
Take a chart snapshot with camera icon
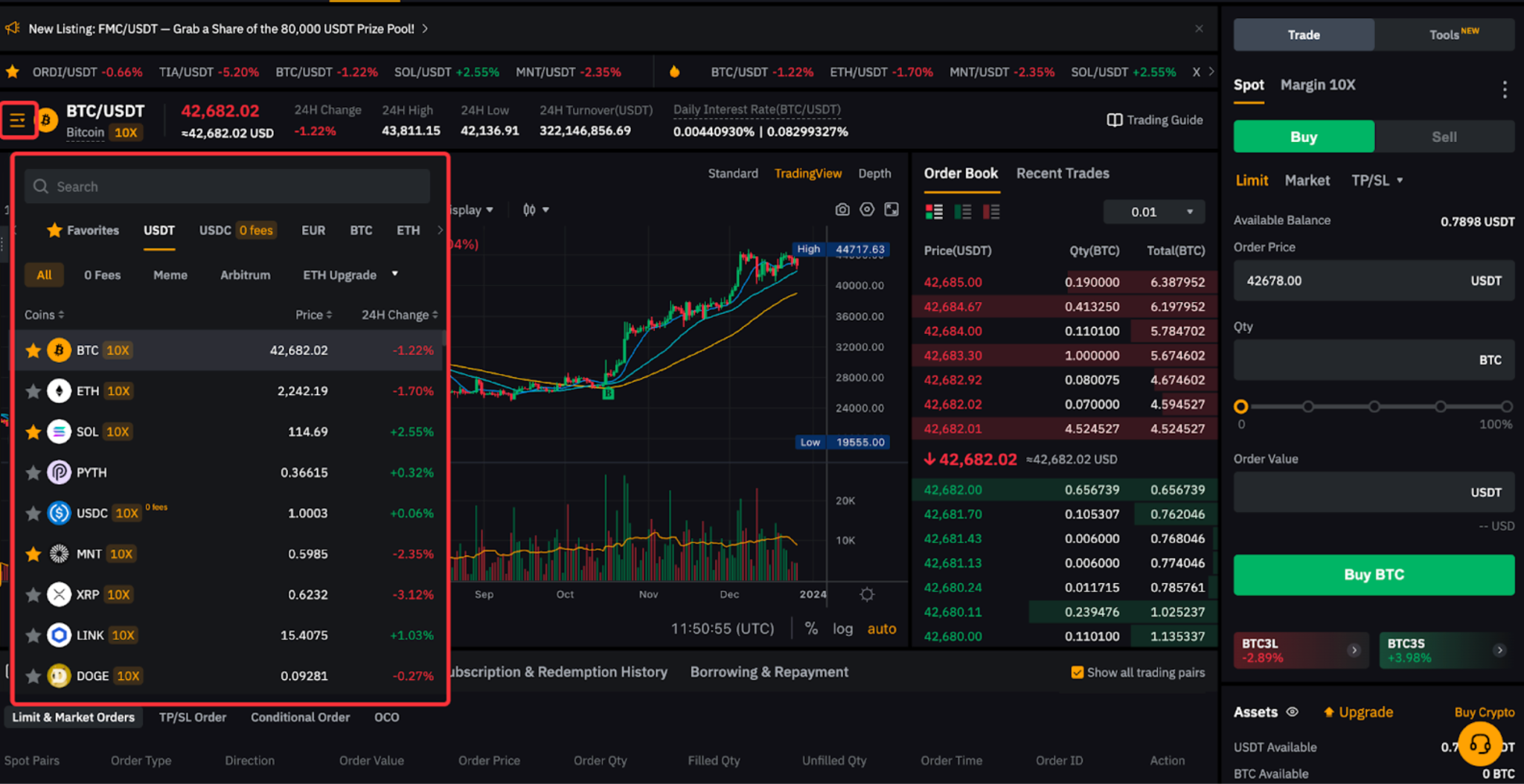click(x=842, y=210)
